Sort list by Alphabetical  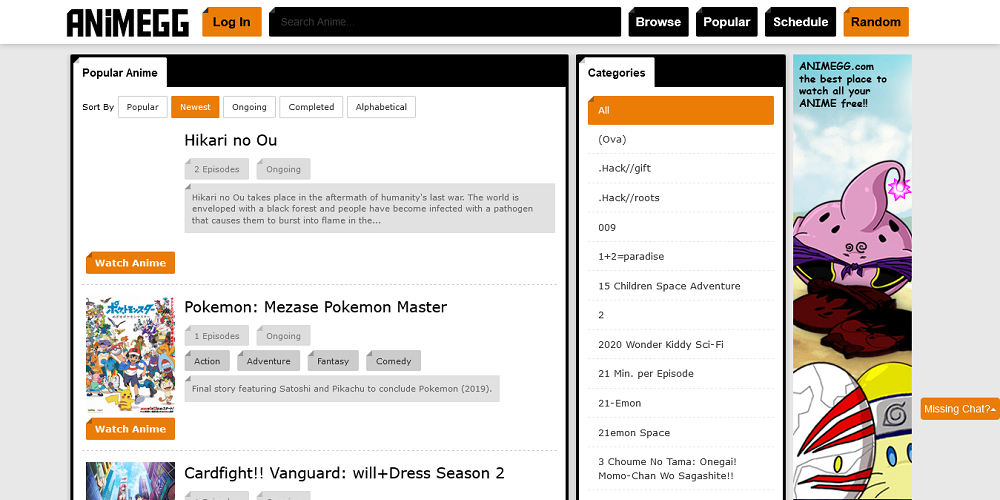[x=381, y=107]
